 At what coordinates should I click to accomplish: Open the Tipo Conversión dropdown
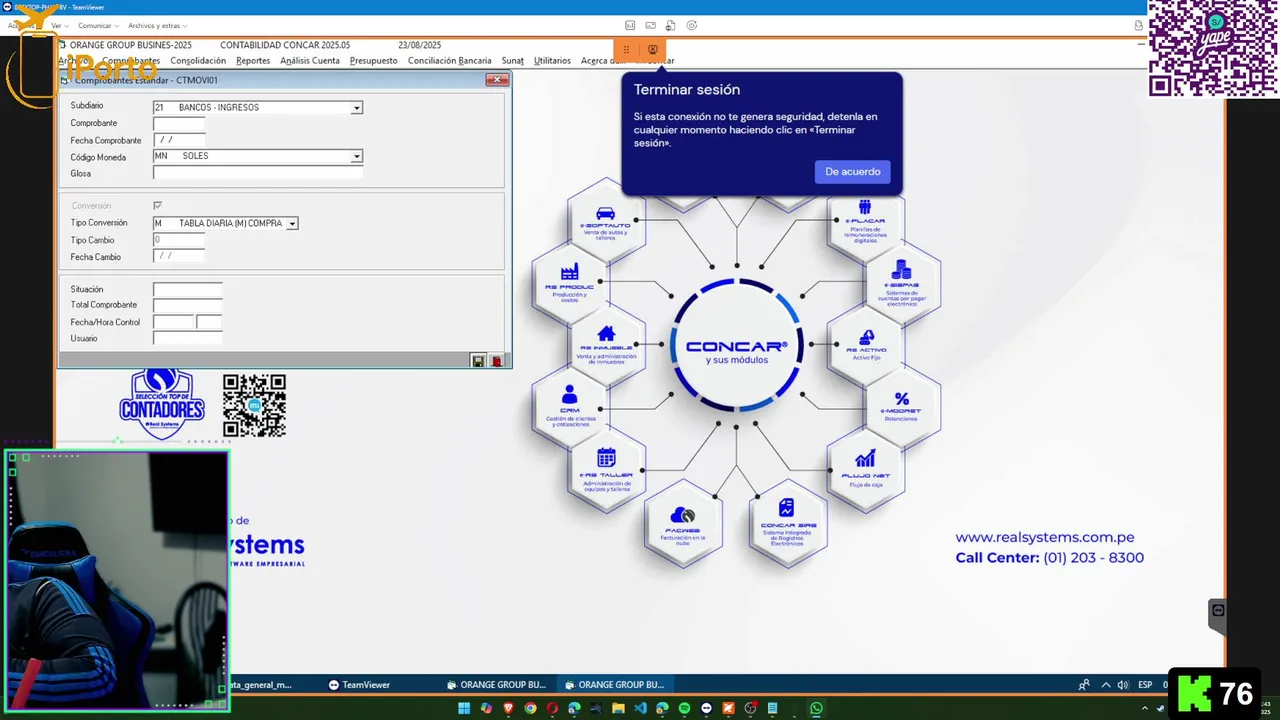[x=292, y=224]
